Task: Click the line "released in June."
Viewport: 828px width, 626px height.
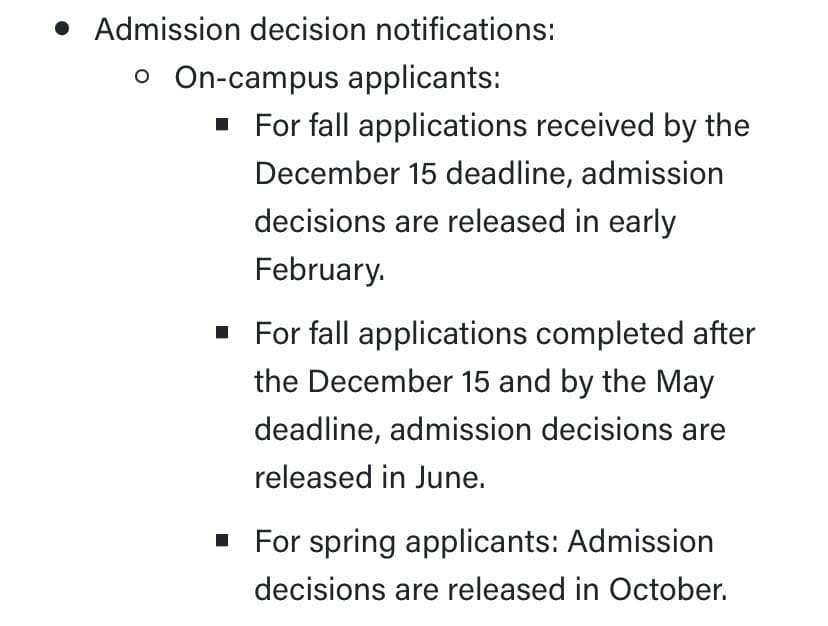Action: [370, 477]
